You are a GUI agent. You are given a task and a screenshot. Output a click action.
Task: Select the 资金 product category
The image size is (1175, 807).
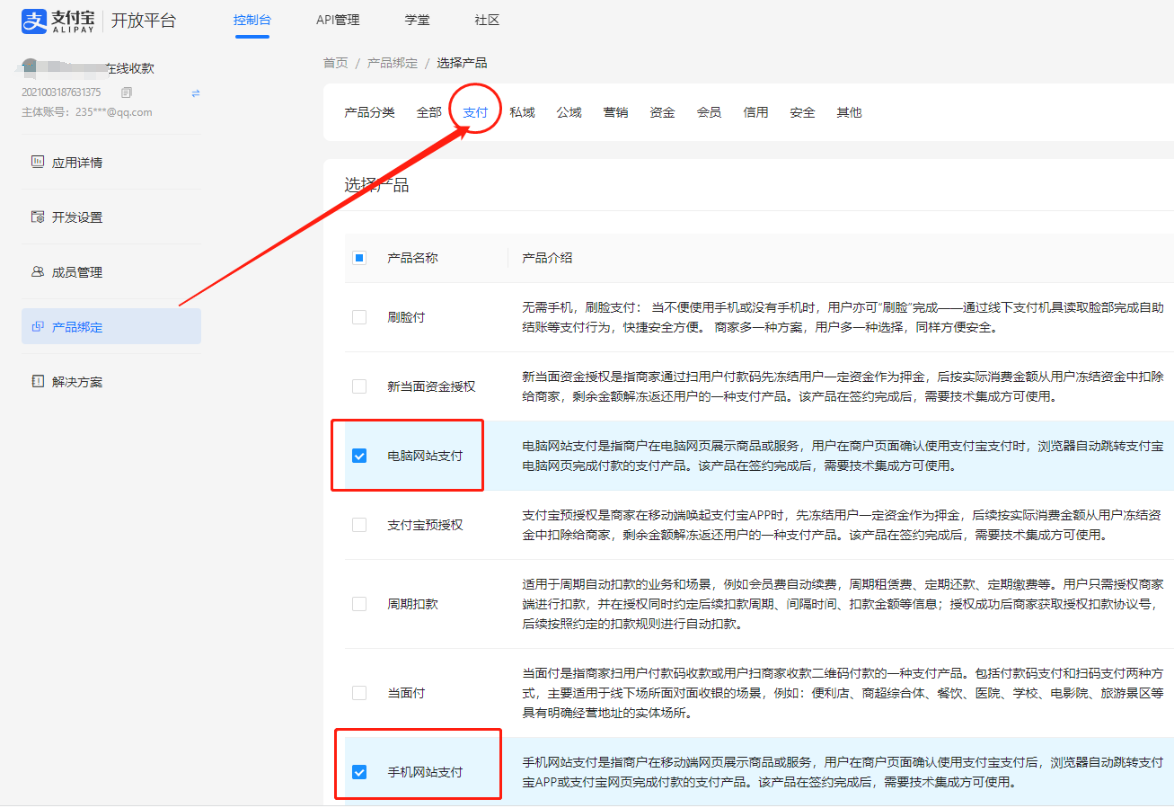pyautogui.click(x=662, y=112)
